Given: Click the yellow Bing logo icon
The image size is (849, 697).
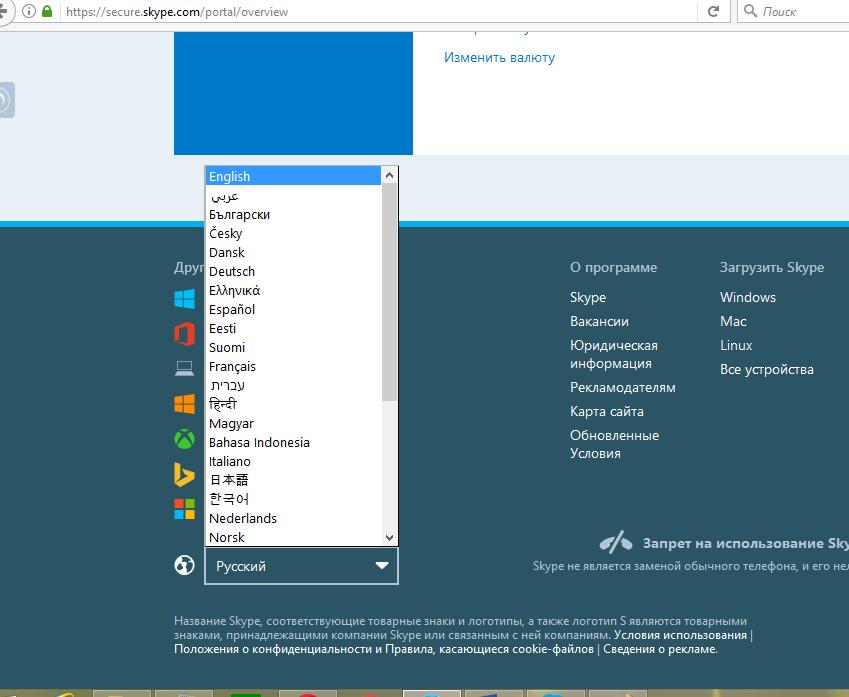Looking at the screenshot, I should point(184,474).
